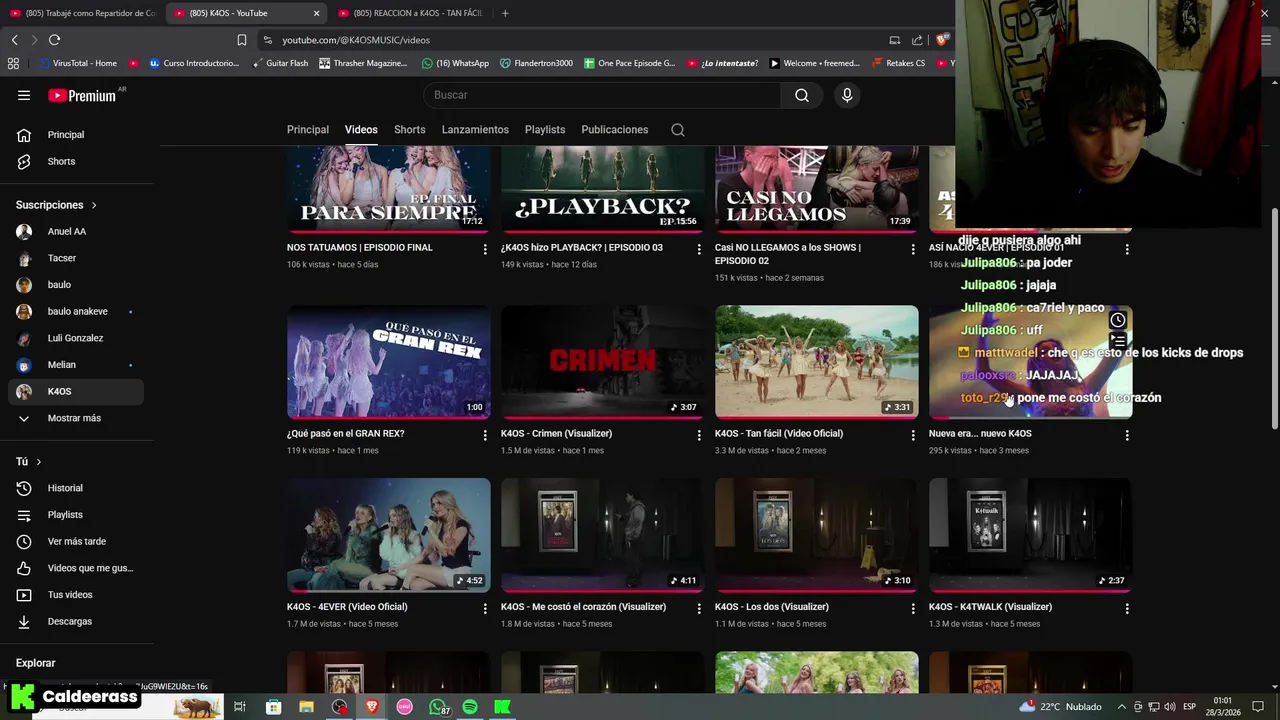
Task: Switch to the Shorts channel tab
Action: [x=410, y=130]
